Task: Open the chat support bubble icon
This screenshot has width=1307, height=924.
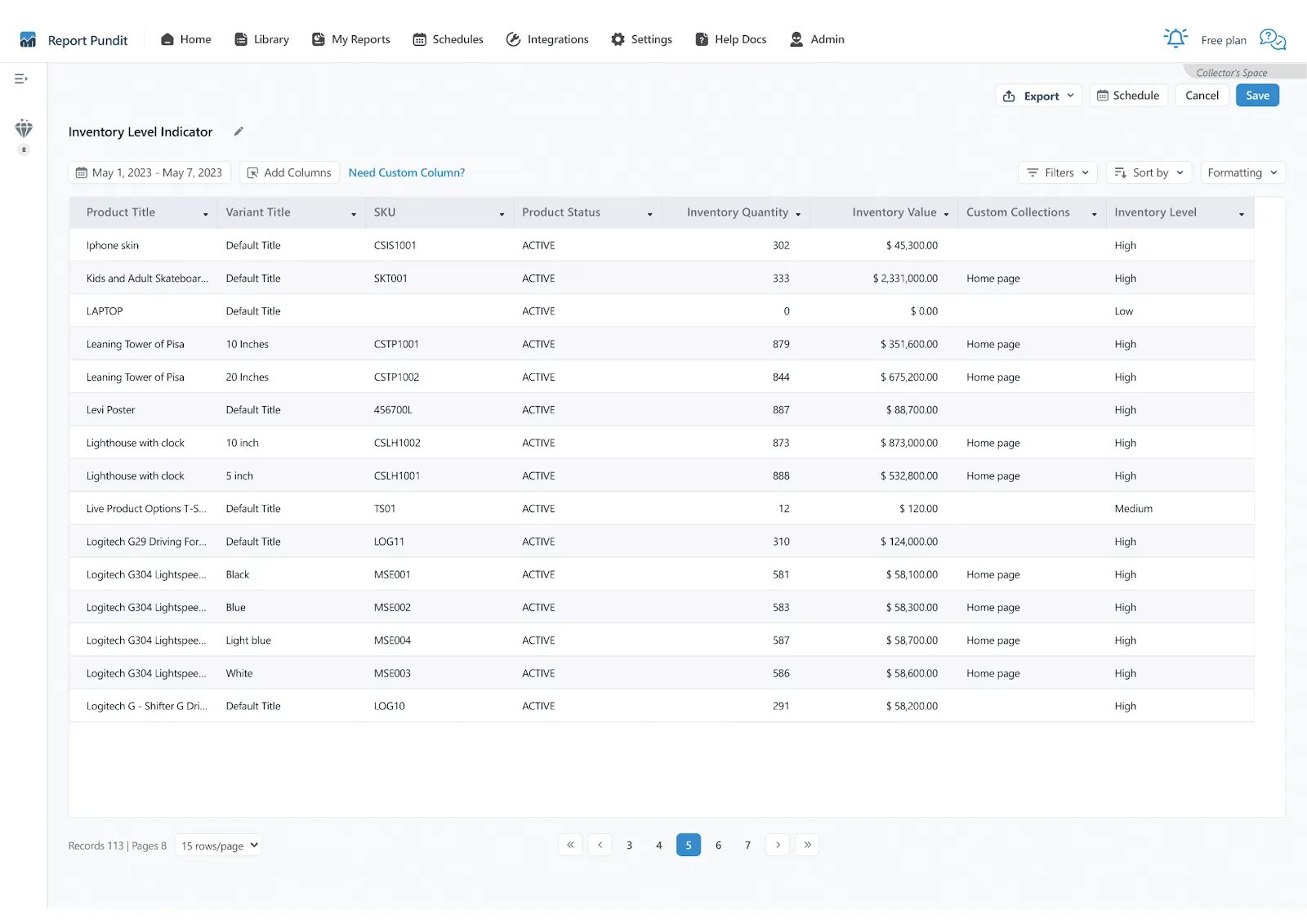Action: tap(1273, 38)
